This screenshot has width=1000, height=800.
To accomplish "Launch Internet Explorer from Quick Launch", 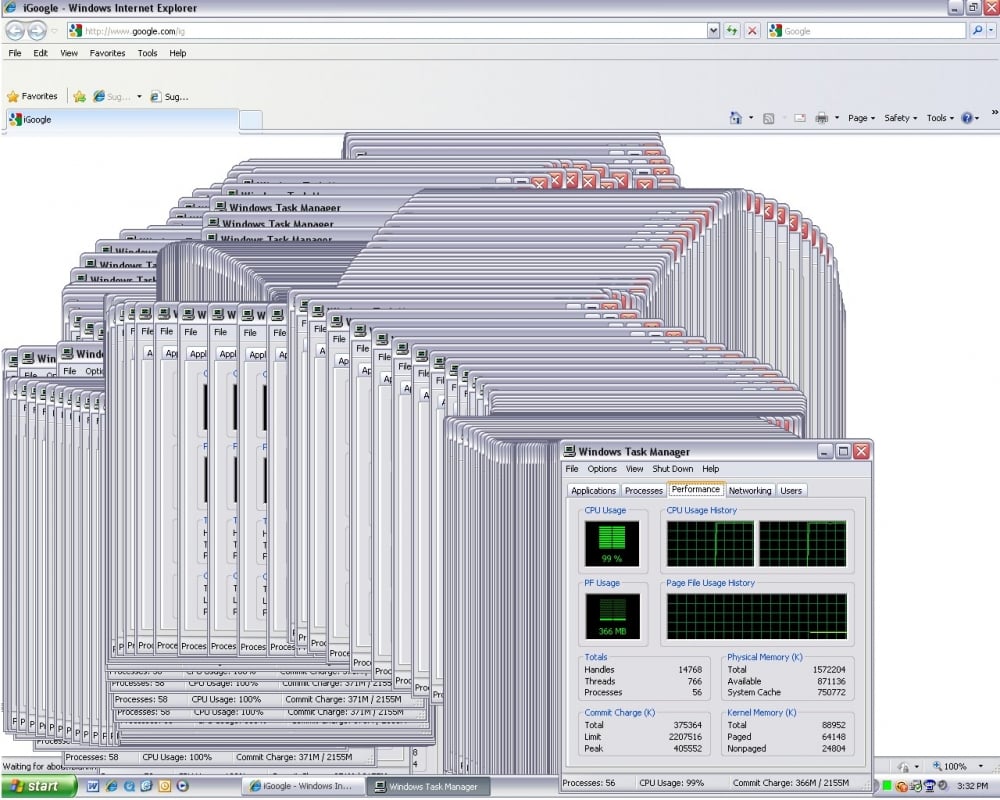I will tap(111, 787).
